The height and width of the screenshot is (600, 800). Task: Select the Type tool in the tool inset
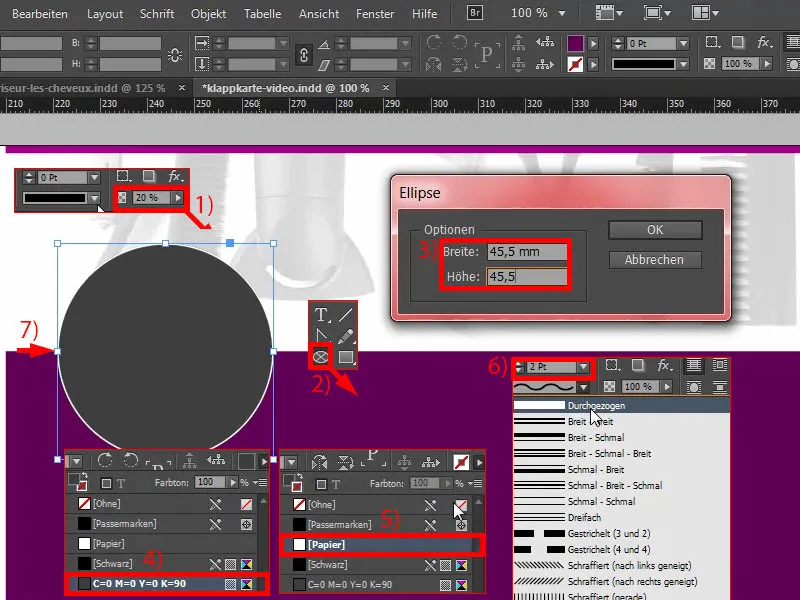coord(321,315)
